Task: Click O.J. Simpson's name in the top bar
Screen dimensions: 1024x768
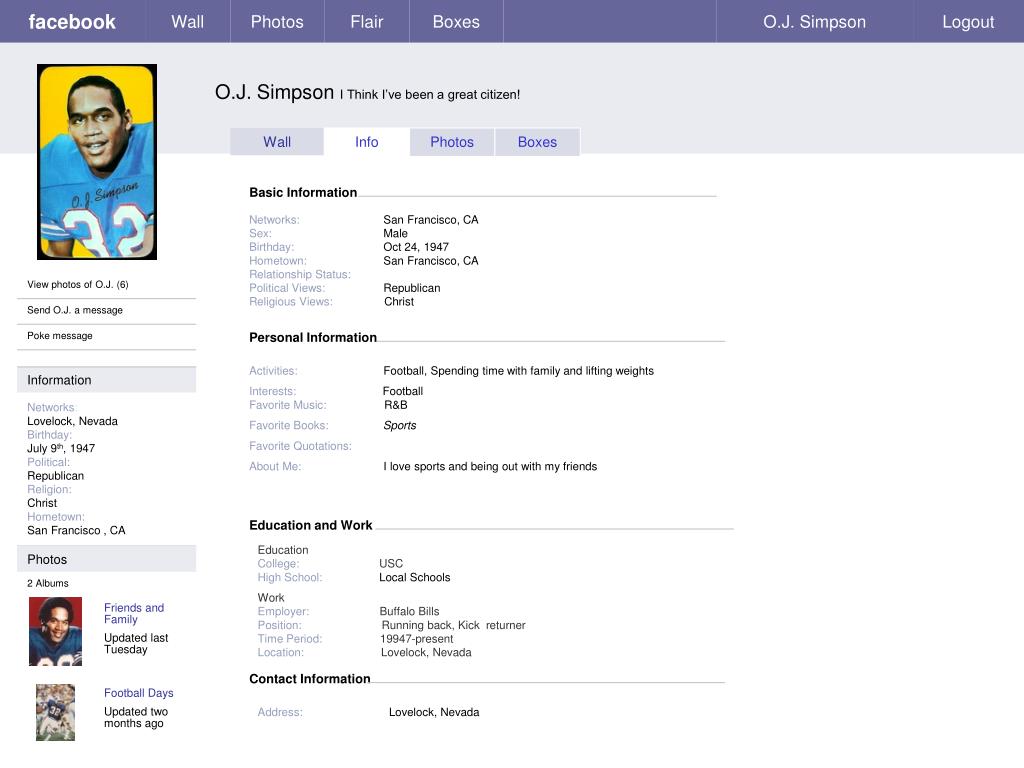Action: [x=813, y=21]
